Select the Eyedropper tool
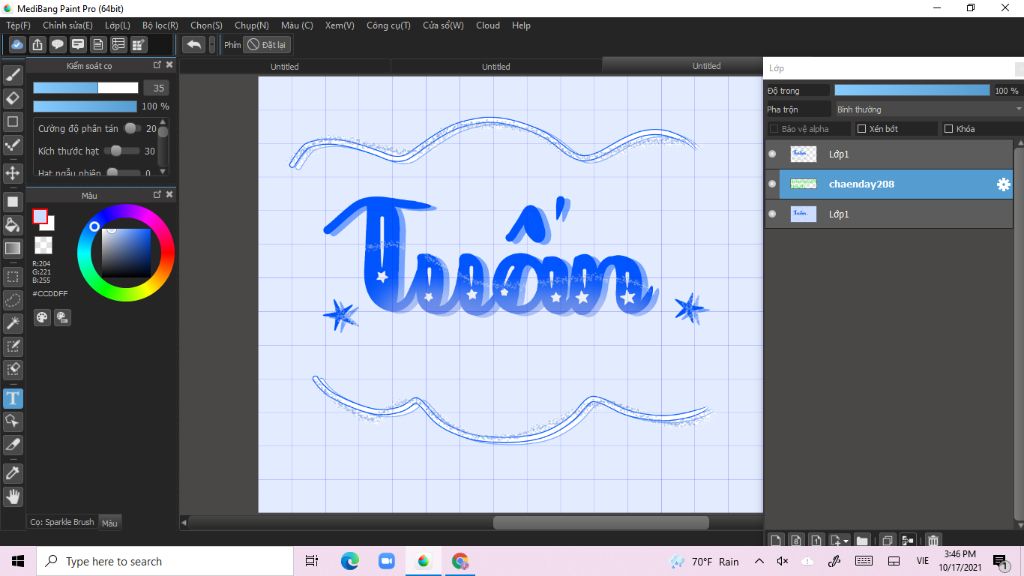 [x=12, y=473]
